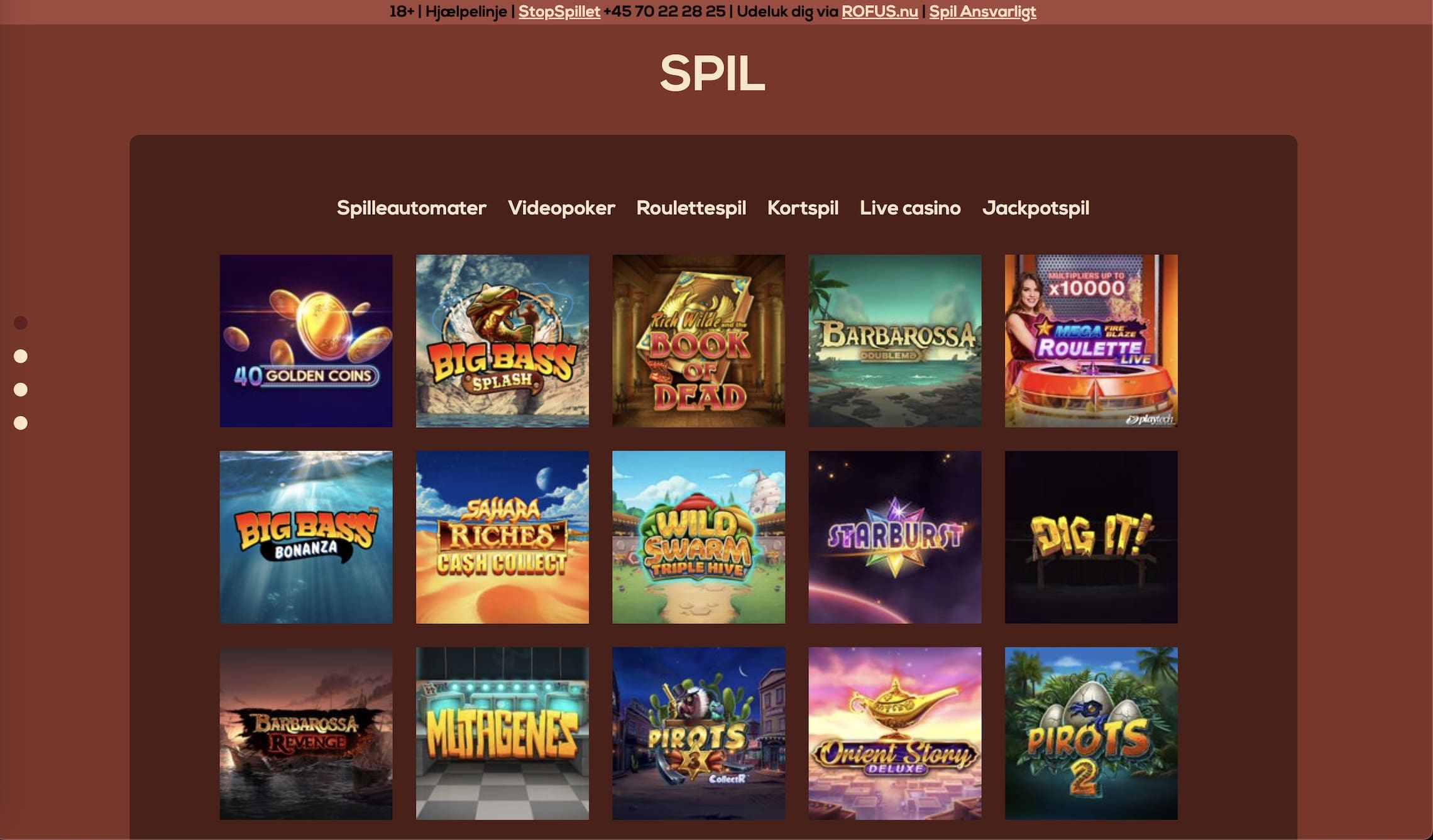Open the Starburst slot tile
The image size is (1433, 840).
(x=895, y=537)
